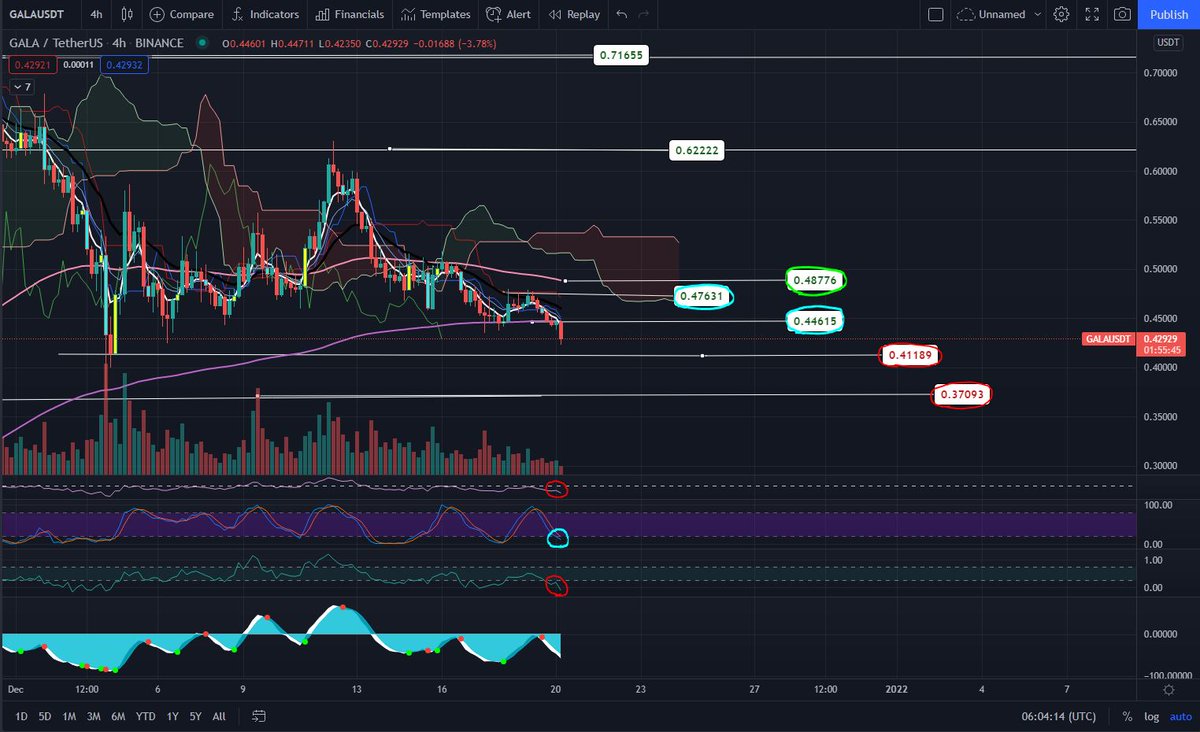Open the indicator Templates menu
The width and height of the screenshot is (1200, 732).
click(435, 14)
